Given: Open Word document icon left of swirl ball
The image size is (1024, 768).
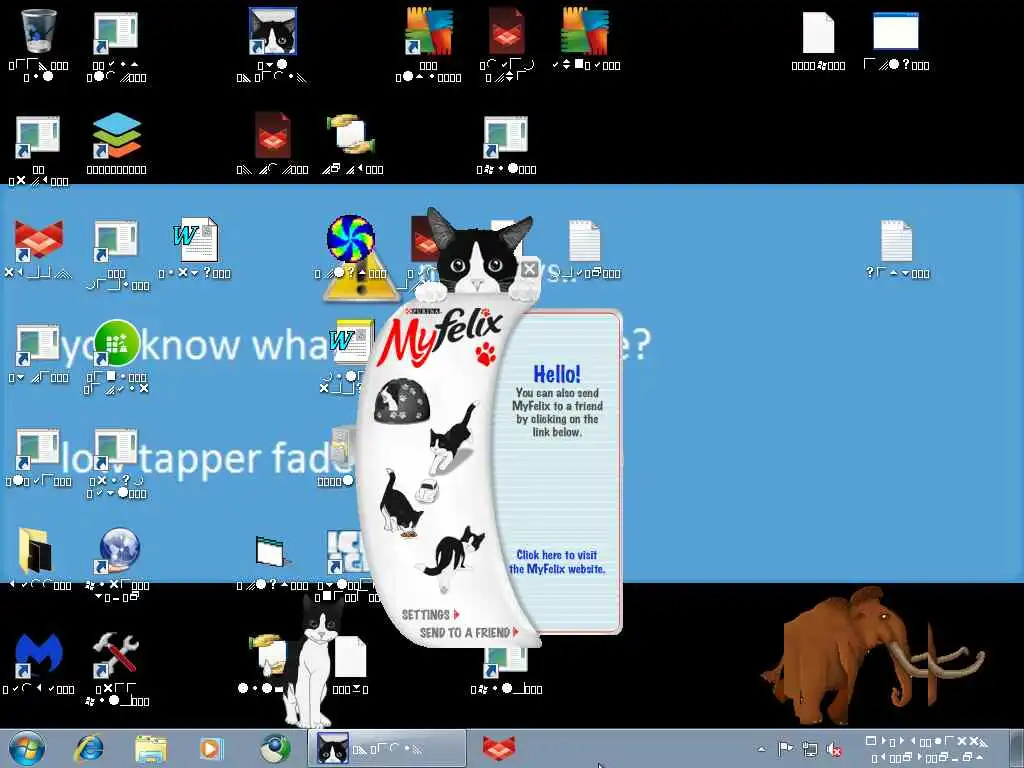Looking at the screenshot, I should click(x=195, y=240).
